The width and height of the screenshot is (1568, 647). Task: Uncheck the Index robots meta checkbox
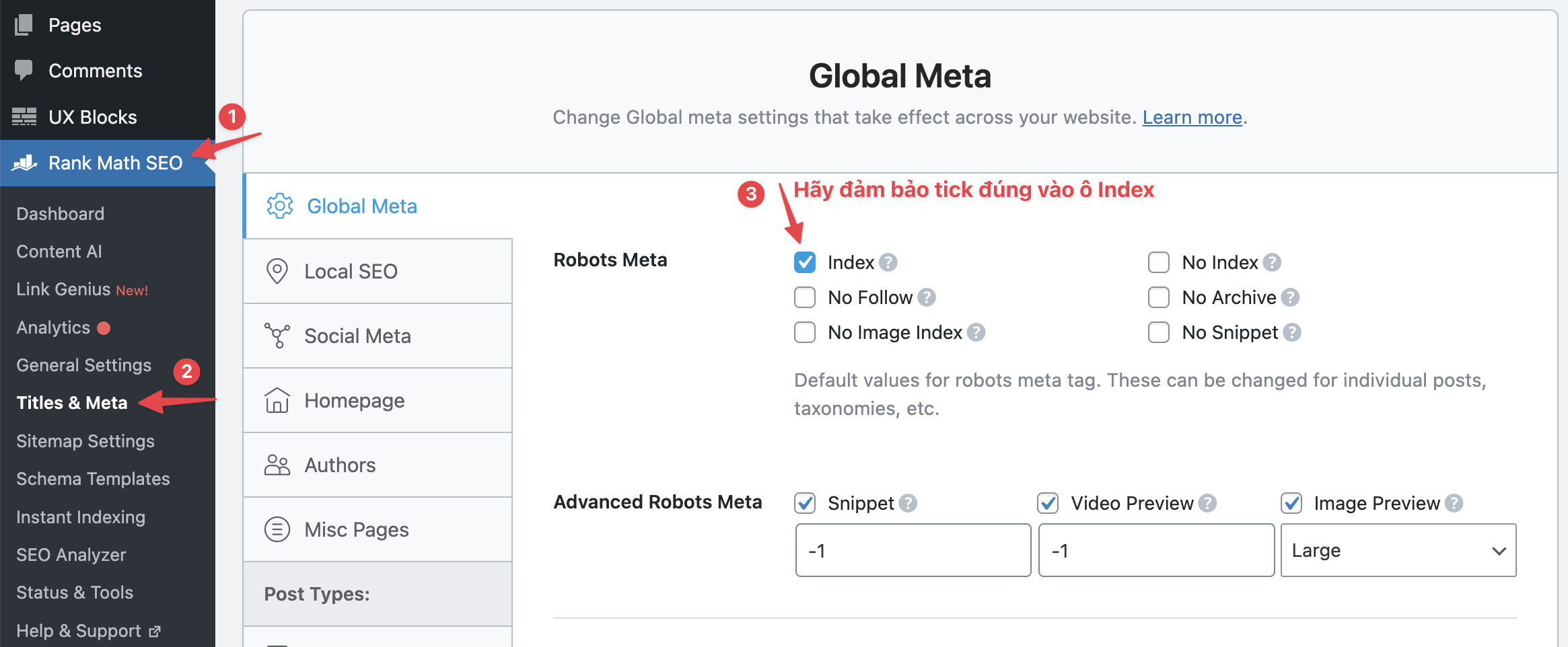click(805, 262)
